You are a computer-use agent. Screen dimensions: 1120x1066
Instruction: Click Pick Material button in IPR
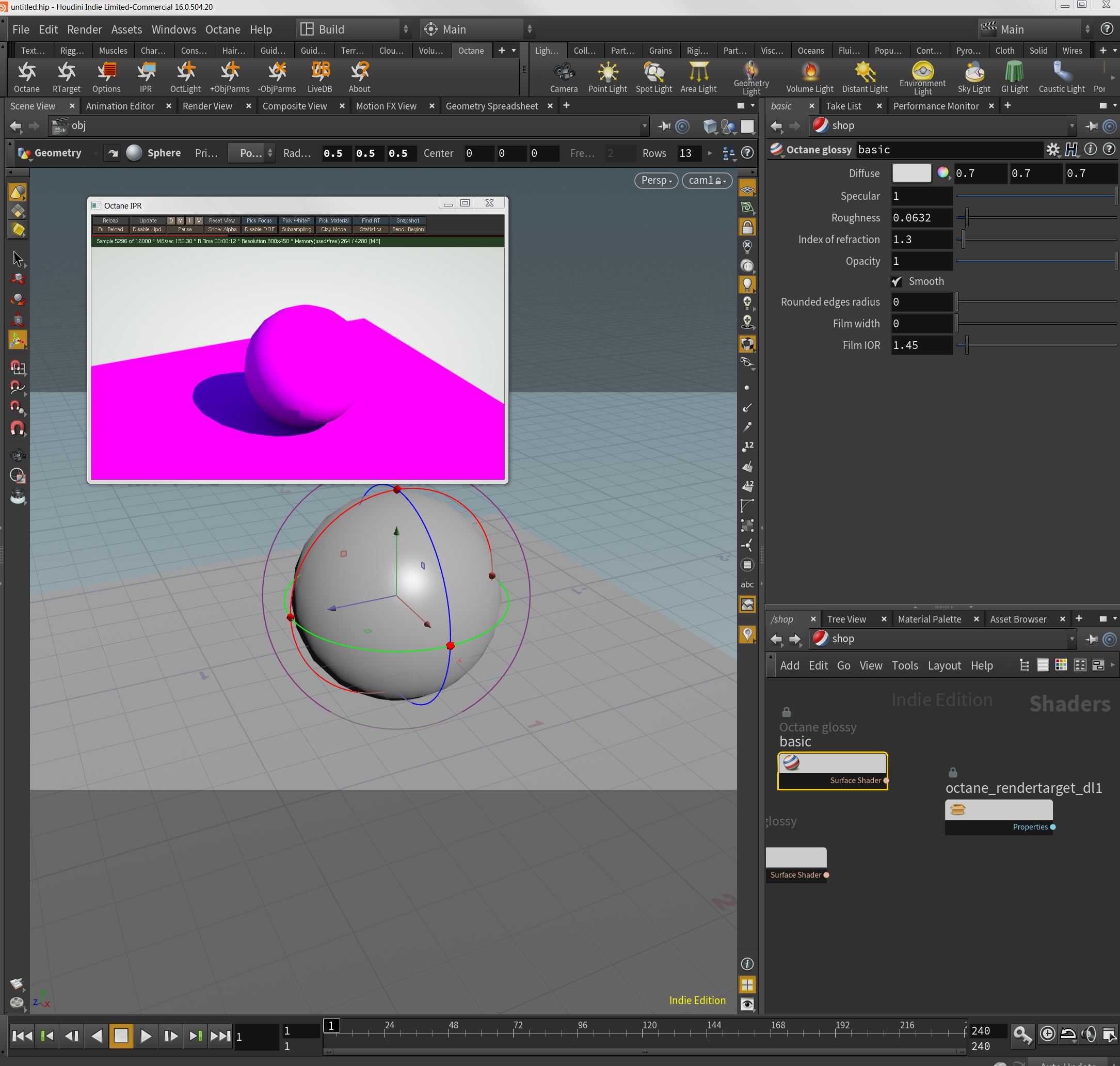[333, 220]
